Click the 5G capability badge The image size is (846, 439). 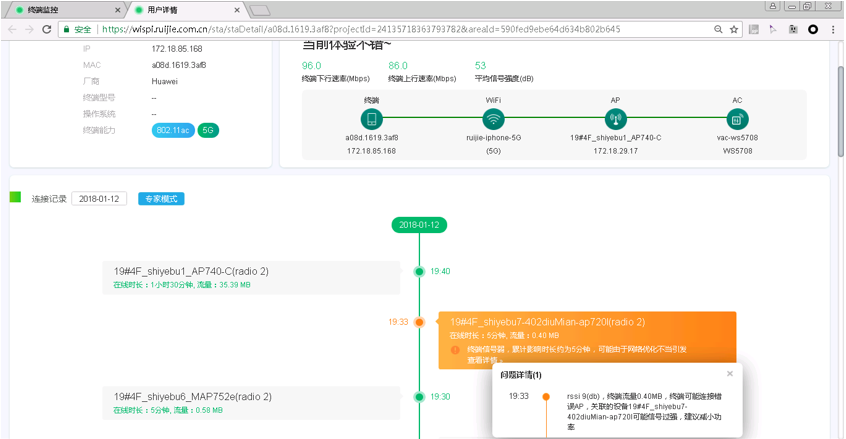[208, 131]
